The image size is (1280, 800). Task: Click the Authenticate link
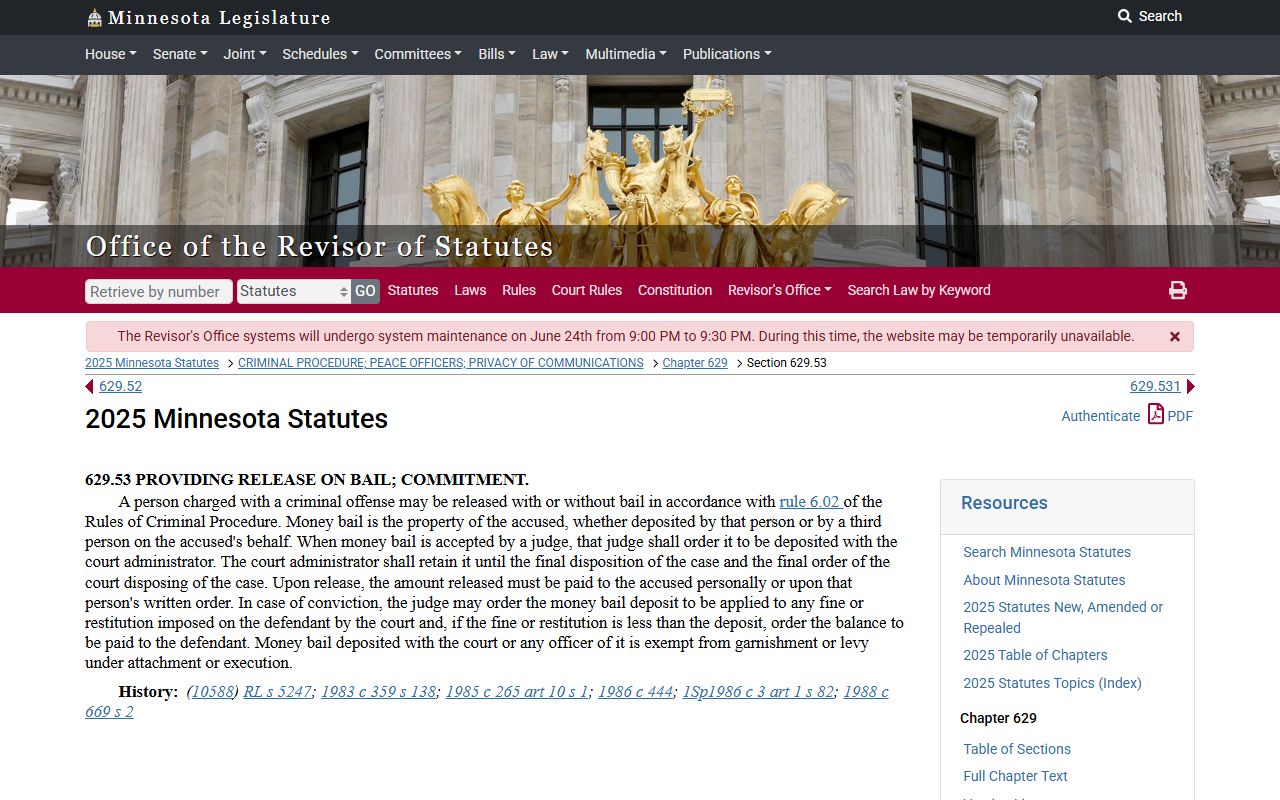[x=1100, y=416]
